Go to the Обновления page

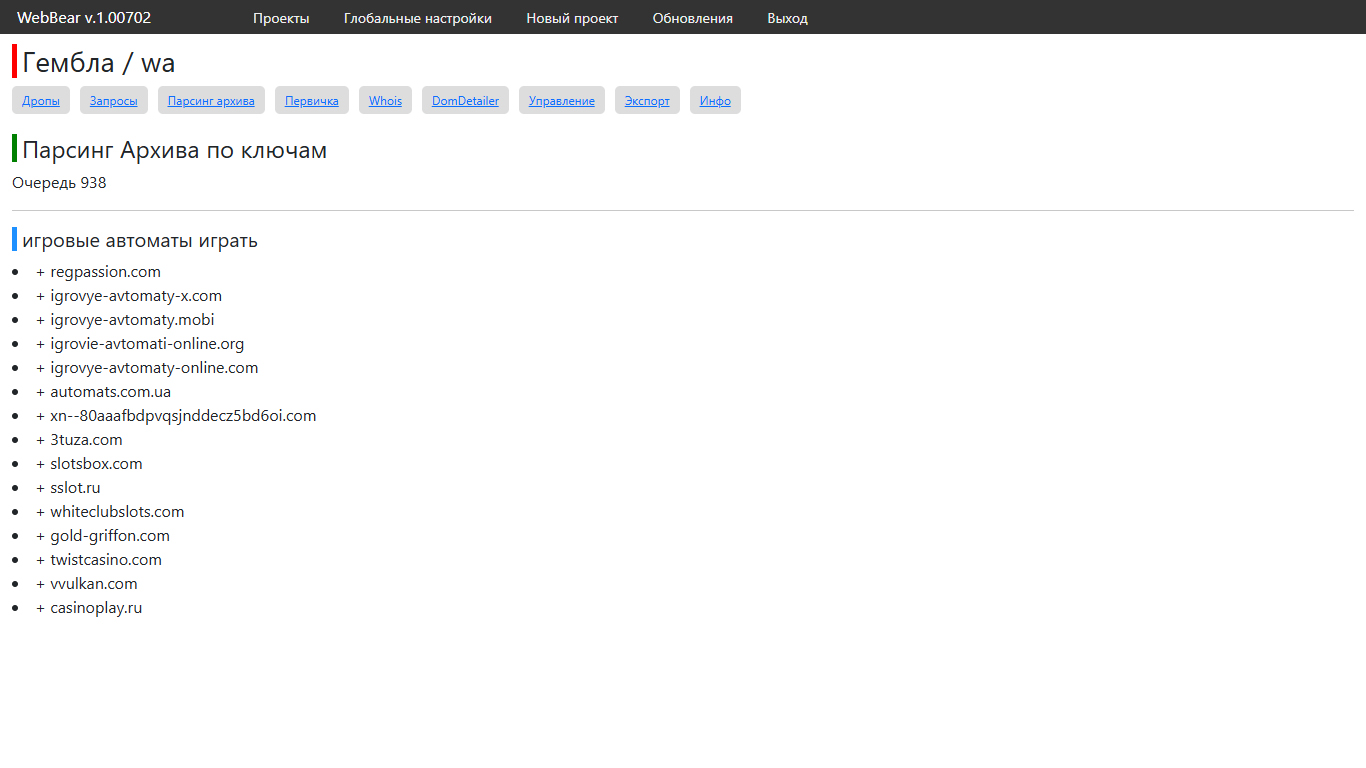[x=692, y=18]
